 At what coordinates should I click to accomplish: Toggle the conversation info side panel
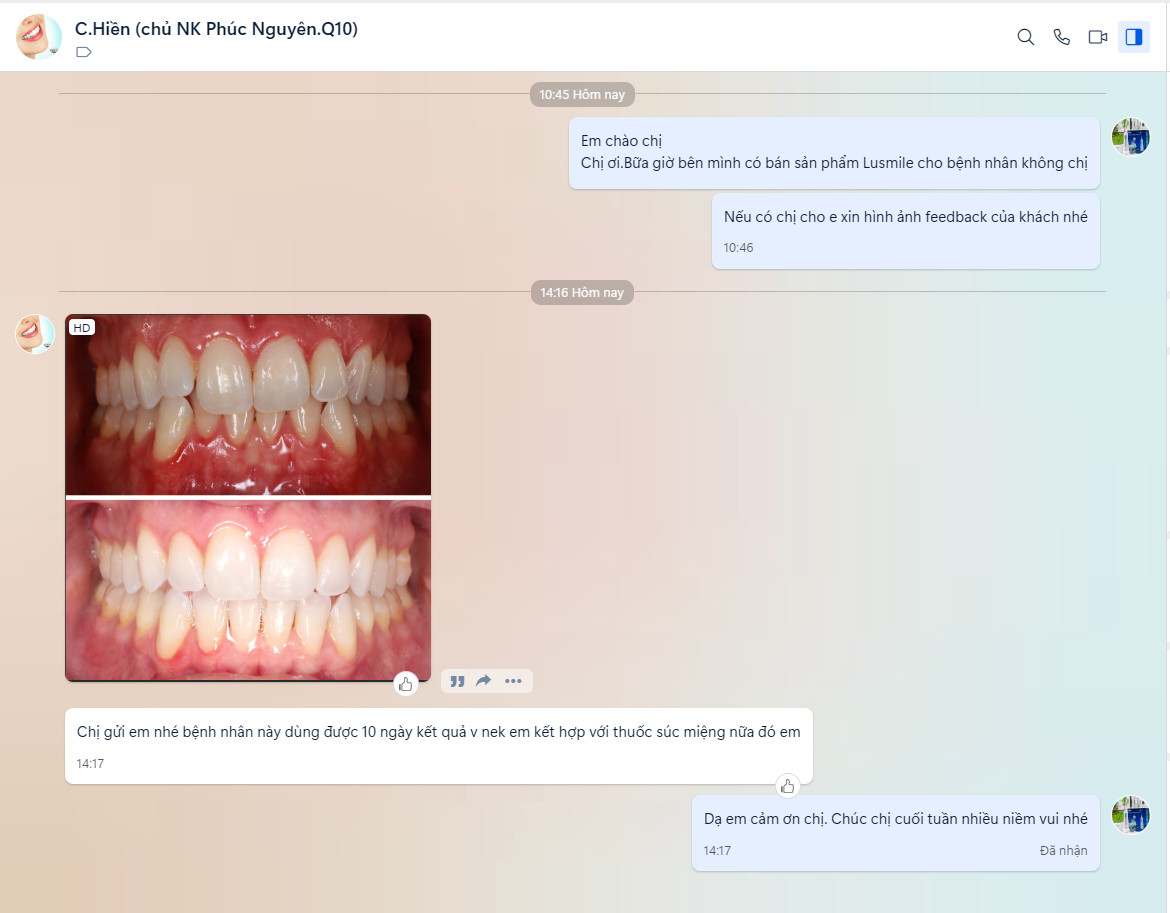click(x=1133, y=37)
